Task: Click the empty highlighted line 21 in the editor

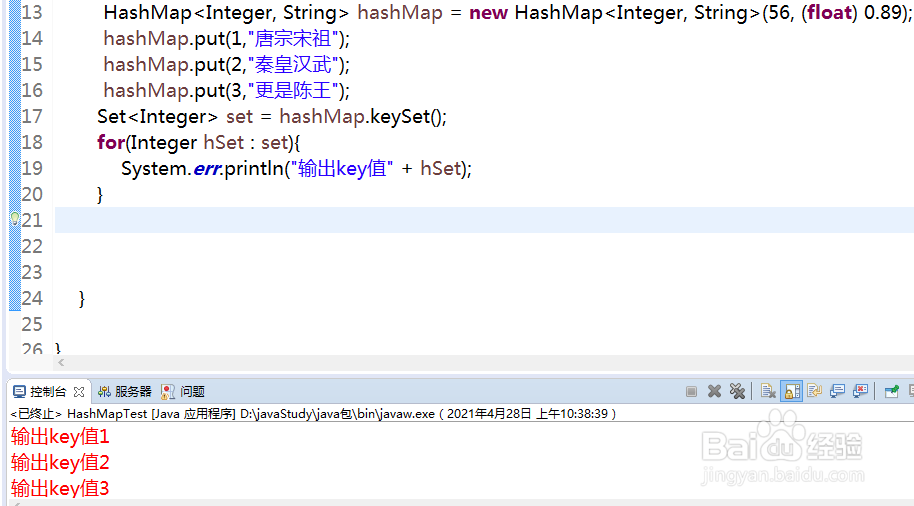Action: pyautogui.click(x=484, y=220)
